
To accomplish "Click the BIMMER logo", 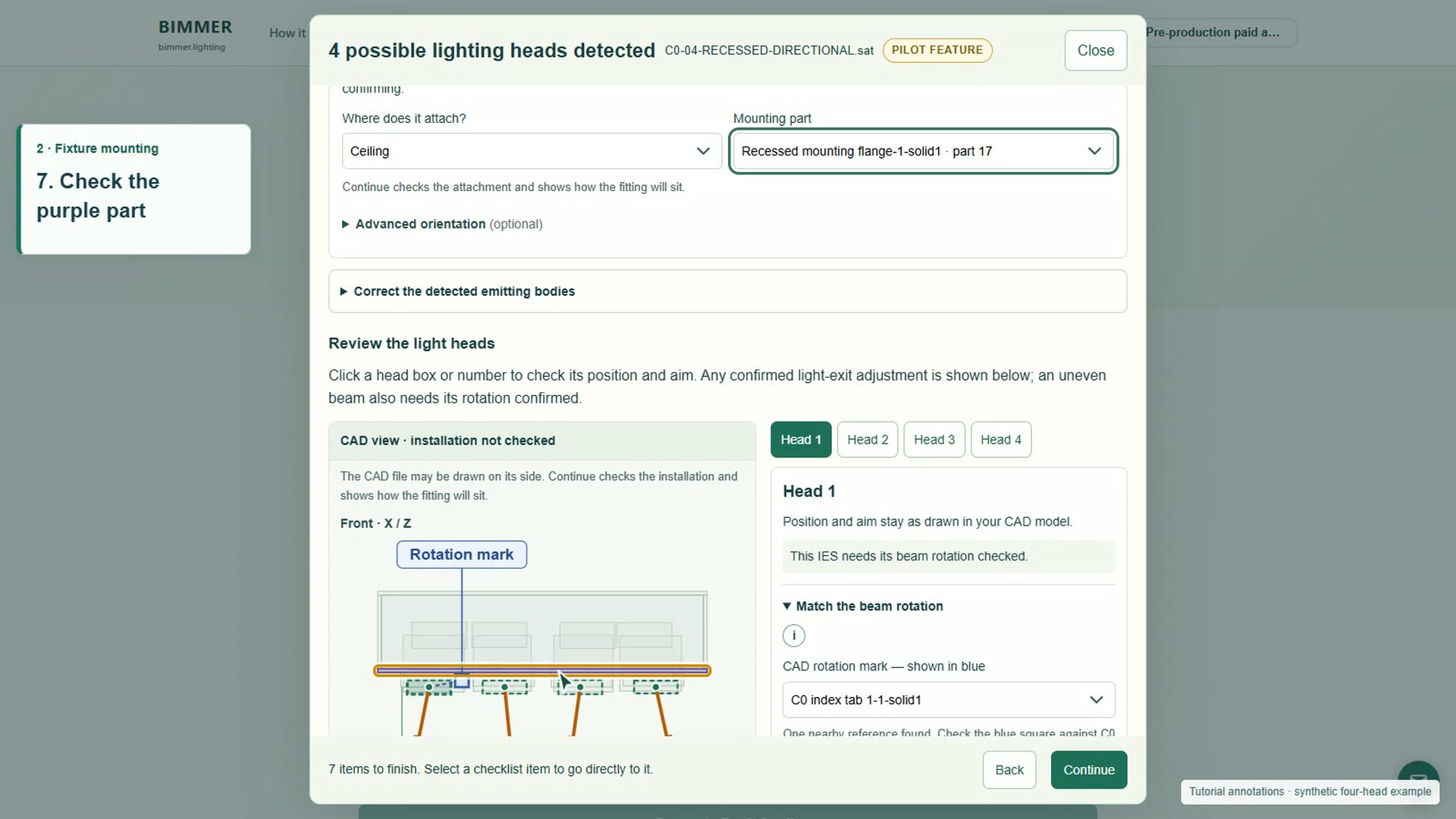I will point(195,34).
